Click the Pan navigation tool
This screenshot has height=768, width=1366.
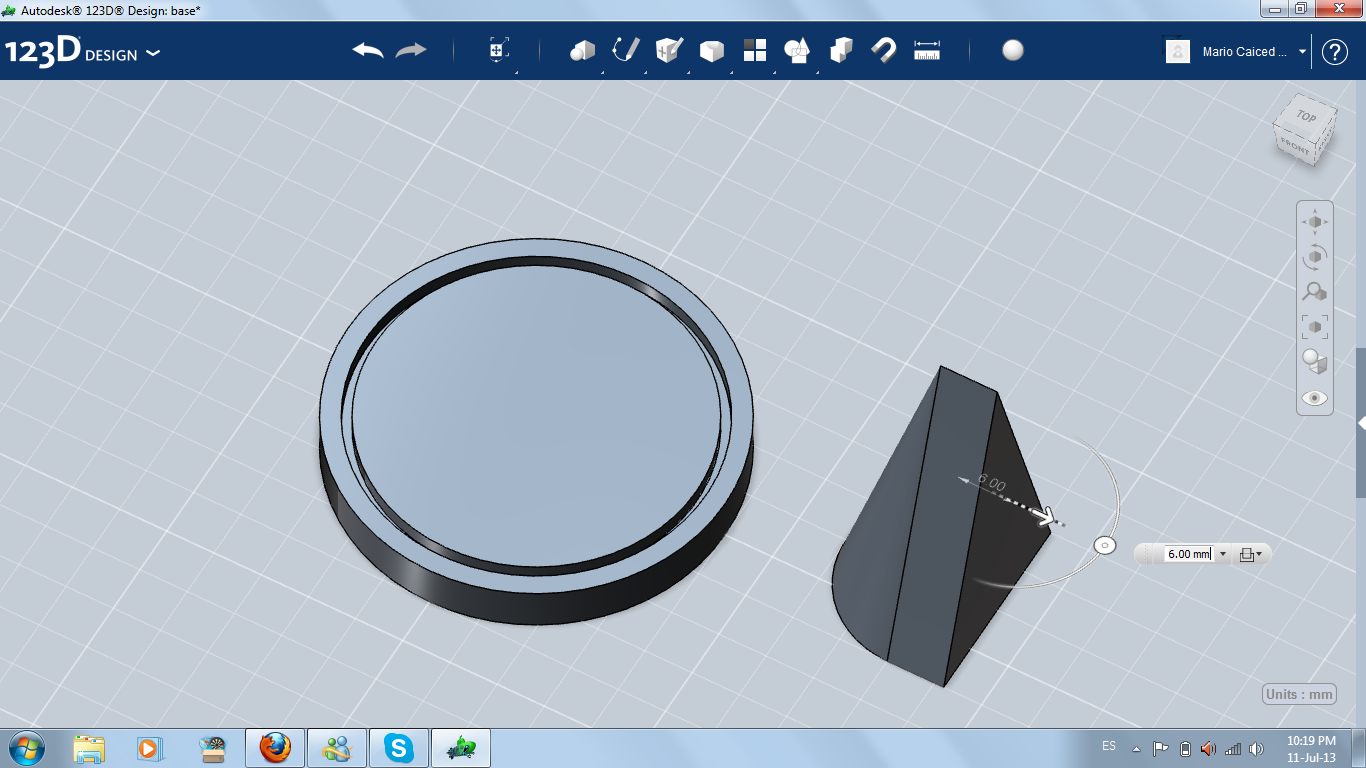1315,221
